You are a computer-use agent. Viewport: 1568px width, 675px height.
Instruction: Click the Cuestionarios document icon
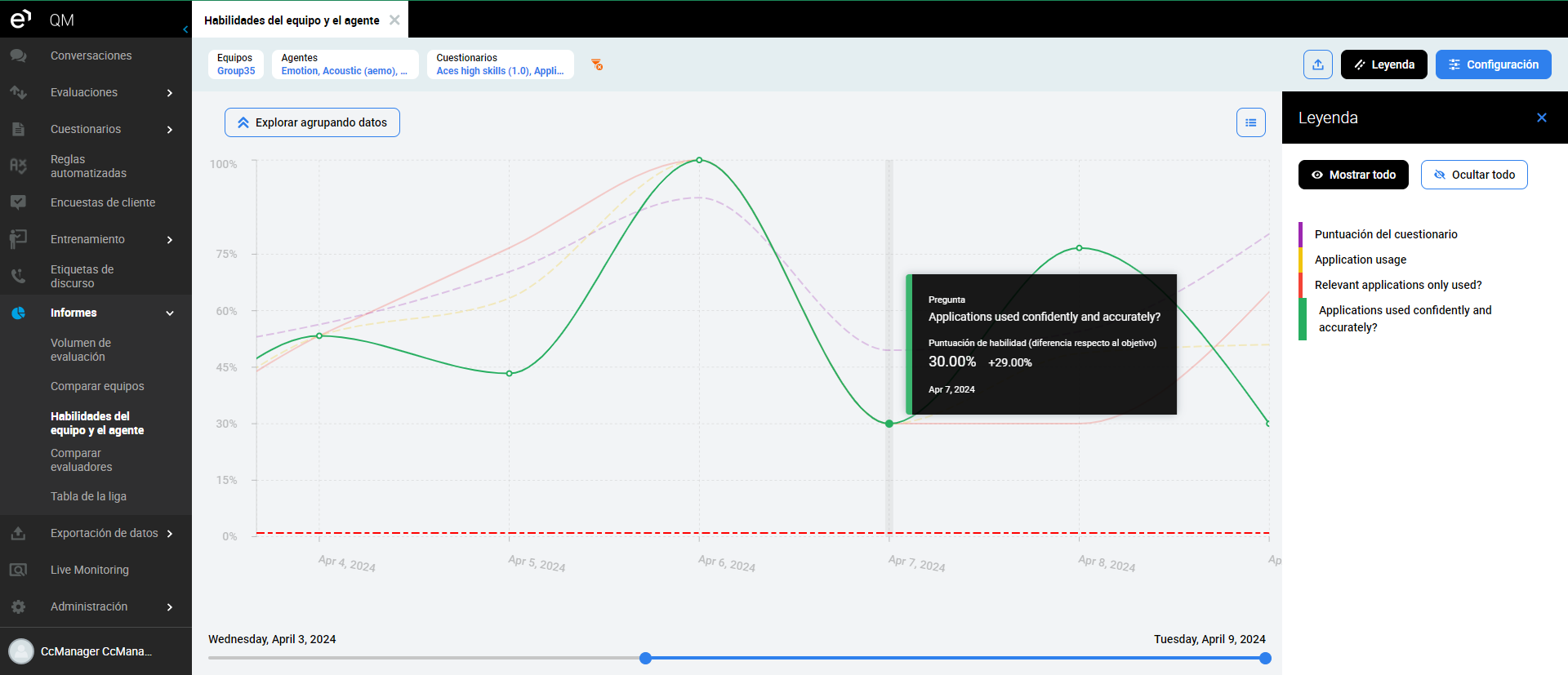[18, 129]
